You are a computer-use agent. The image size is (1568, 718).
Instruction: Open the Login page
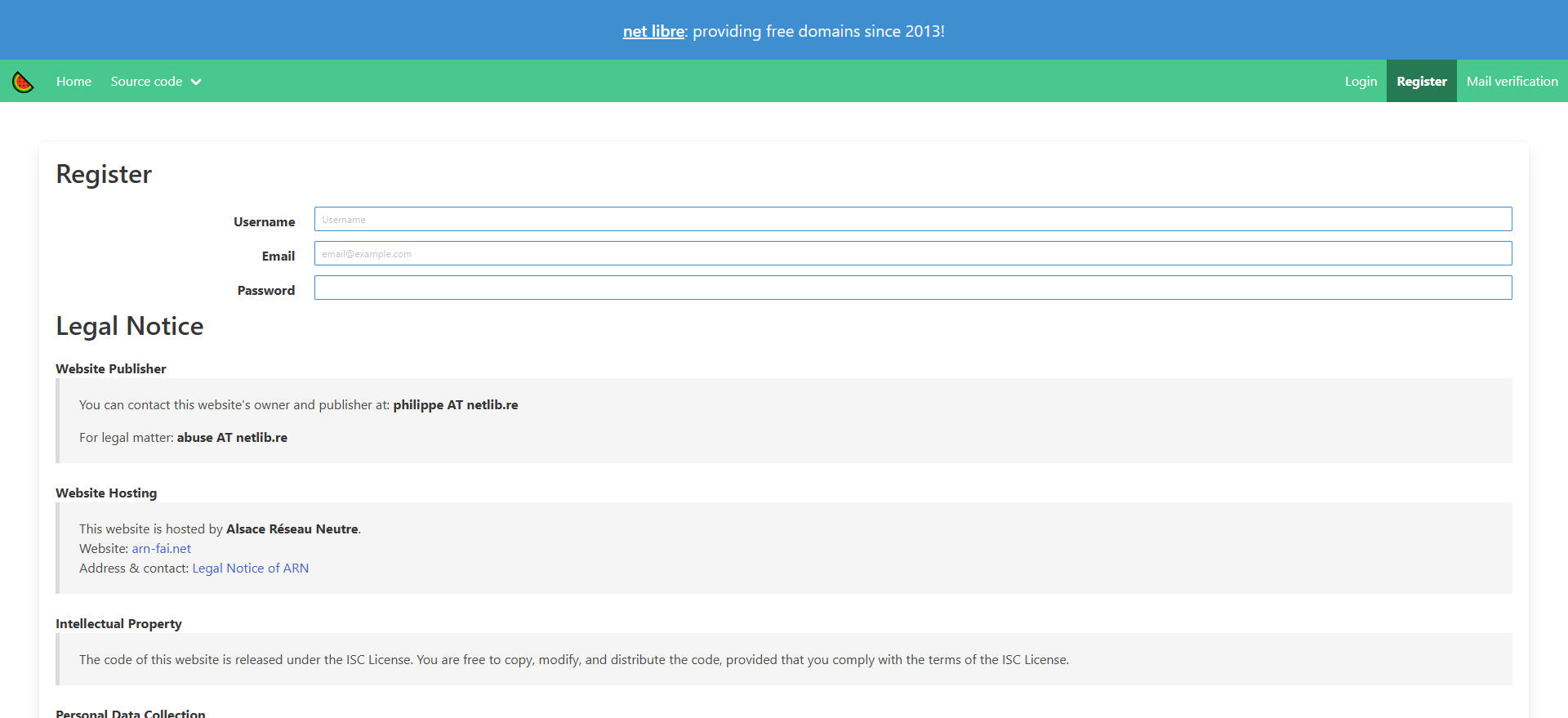[x=1361, y=82]
